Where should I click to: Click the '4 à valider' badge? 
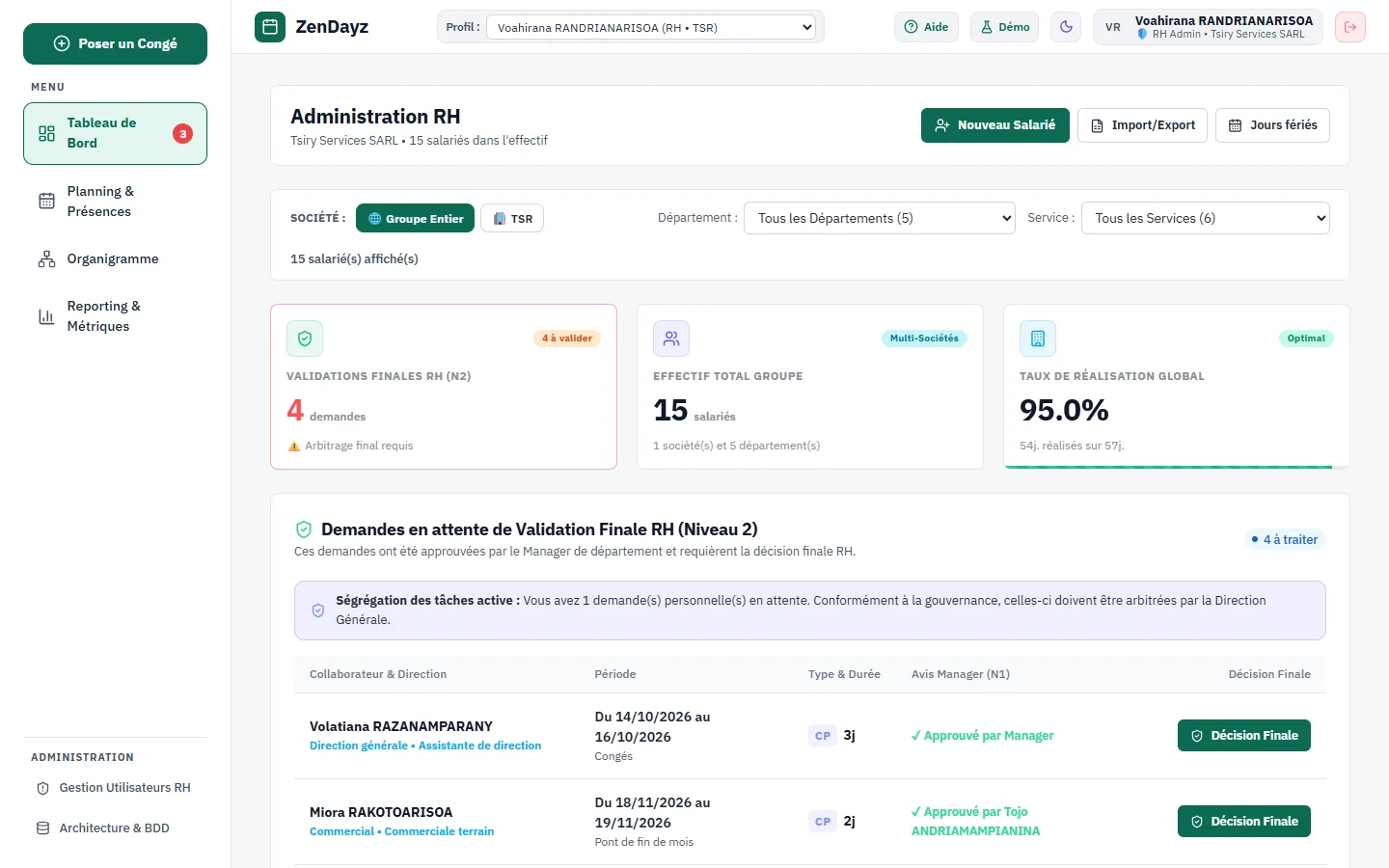pos(567,339)
